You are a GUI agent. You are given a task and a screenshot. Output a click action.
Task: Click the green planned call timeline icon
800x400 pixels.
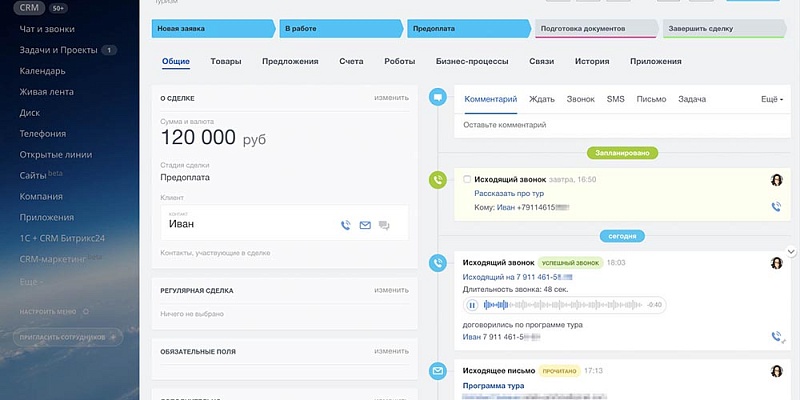tap(437, 180)
